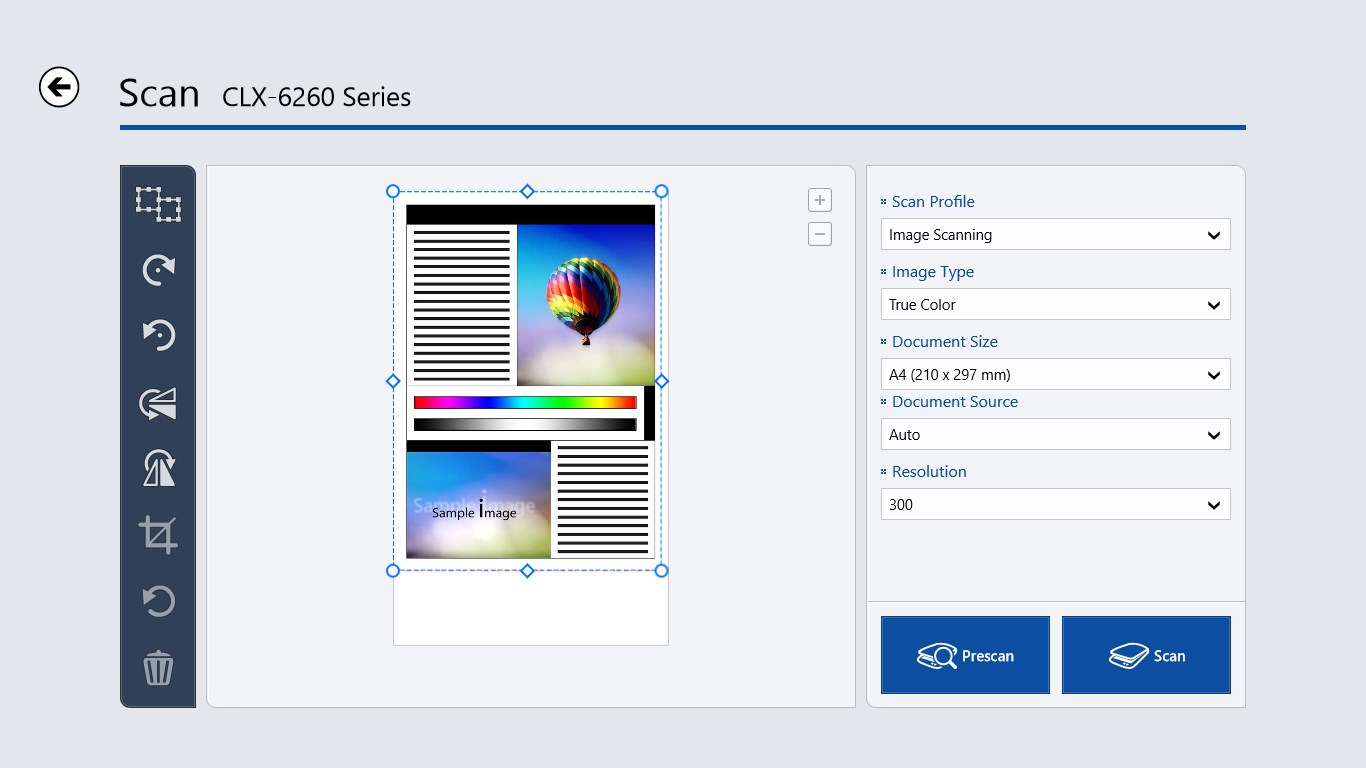Start scanning with the Scan button
Viewport: 1366px width, 768px height.
[x=1146, y=655]
